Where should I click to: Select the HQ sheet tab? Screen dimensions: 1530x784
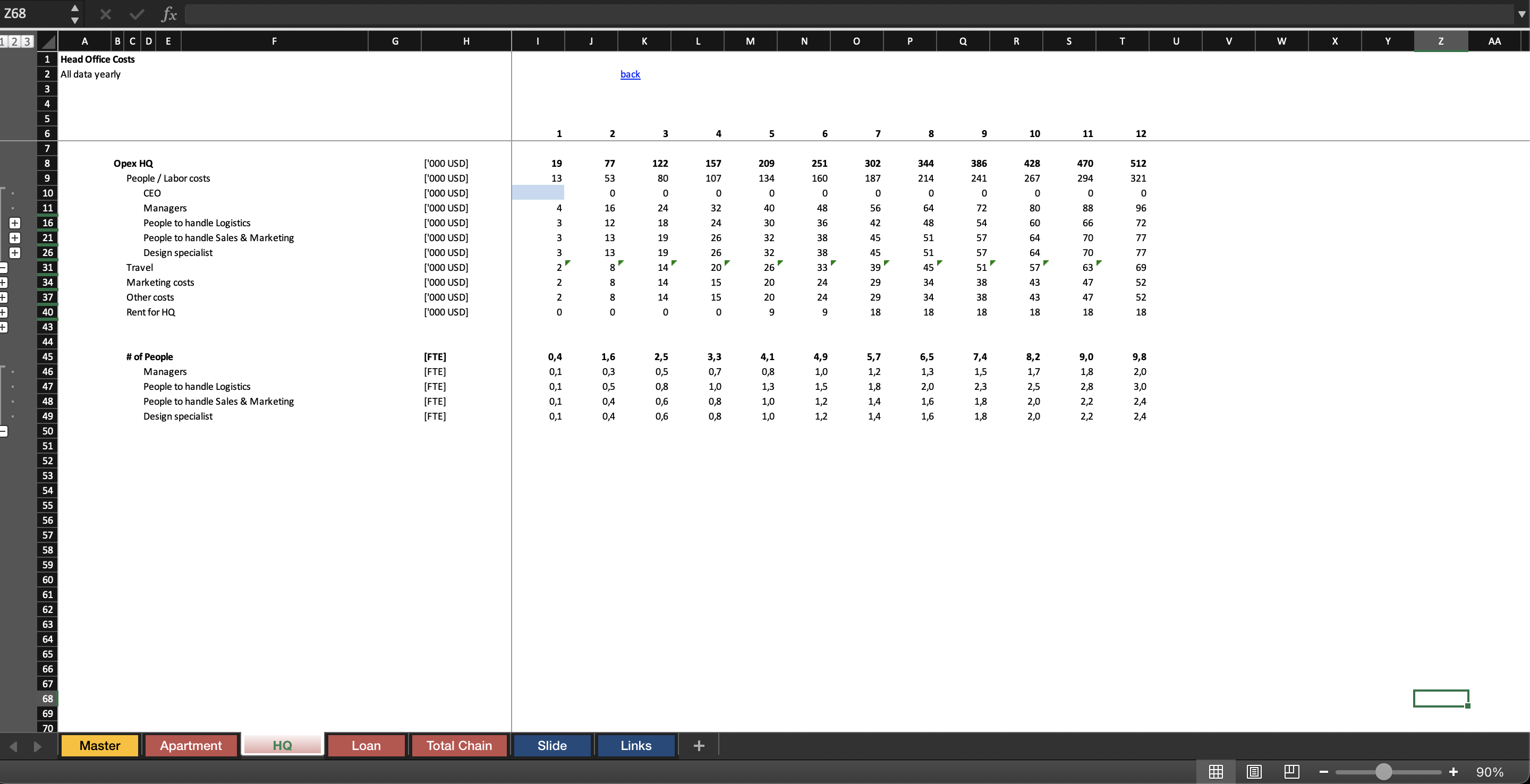coord(282,745)
